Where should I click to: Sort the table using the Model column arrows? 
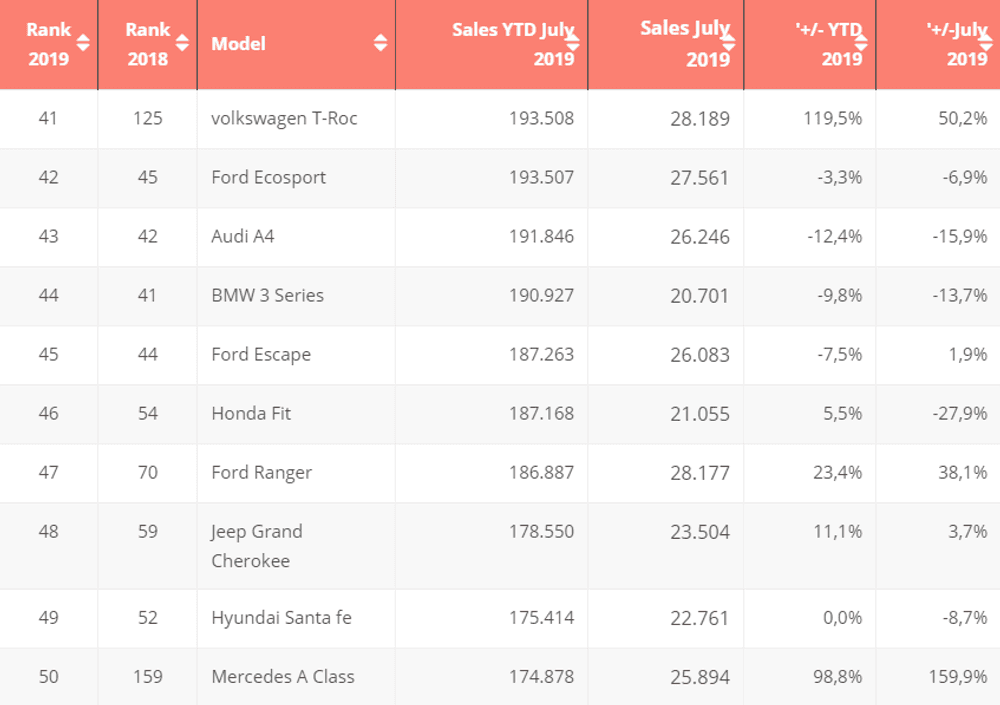pos(380,43)
